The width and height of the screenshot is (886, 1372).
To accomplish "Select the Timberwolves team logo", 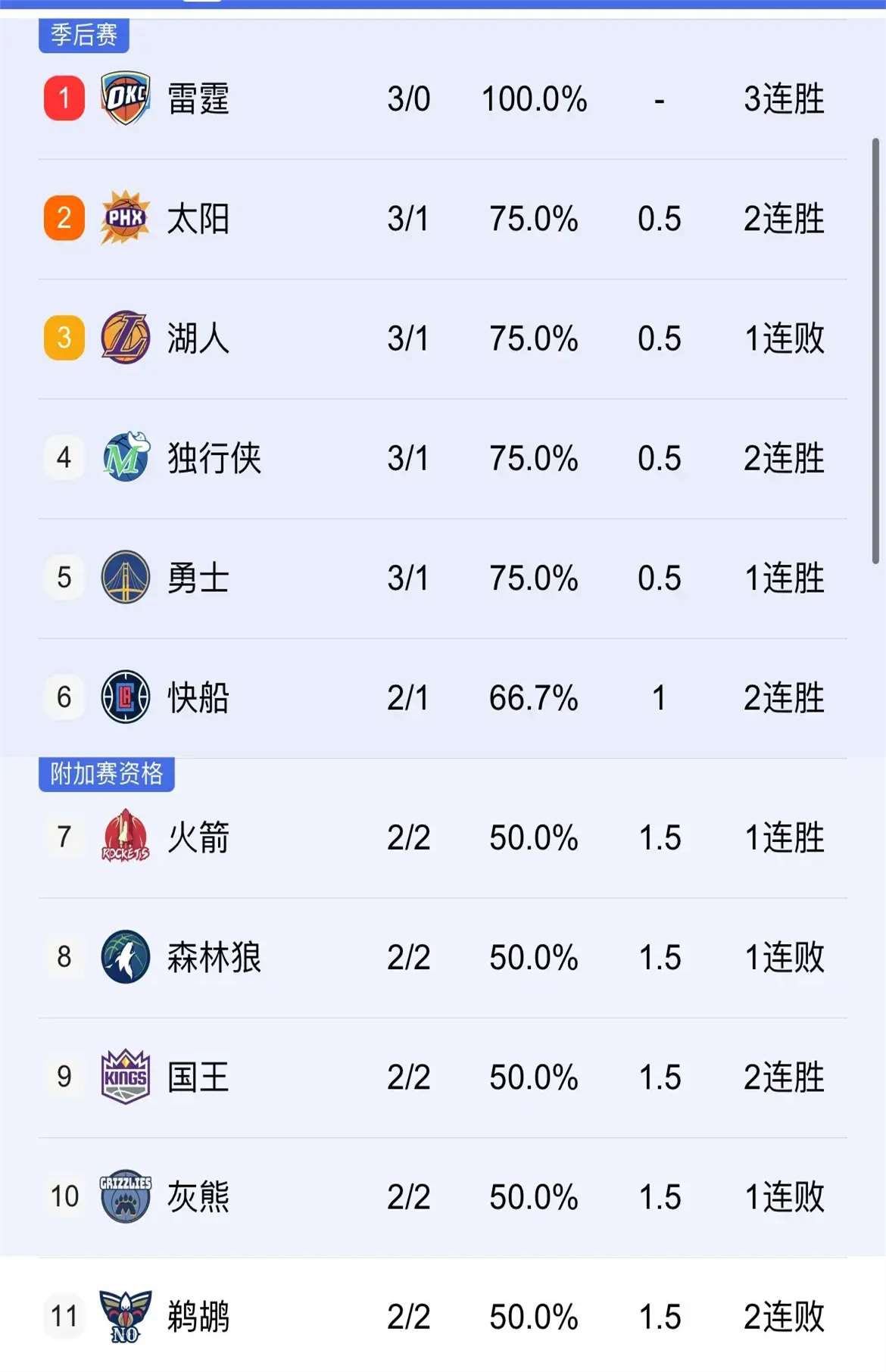I will point(126,956).
